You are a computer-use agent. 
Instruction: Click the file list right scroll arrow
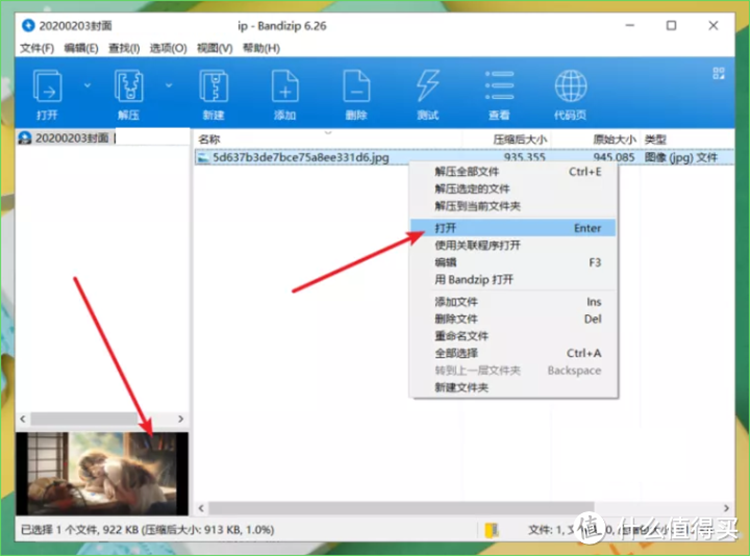727,508
